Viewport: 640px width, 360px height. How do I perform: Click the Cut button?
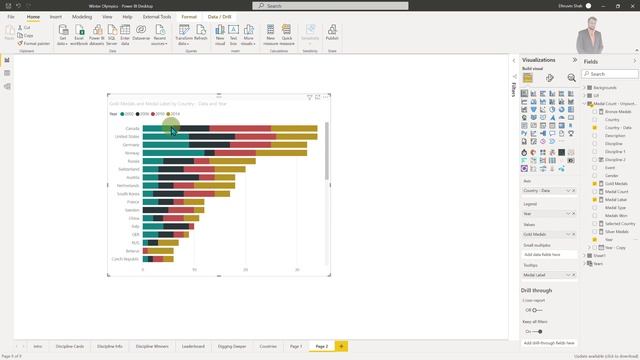pyautogui.click(x=24, y=27)
